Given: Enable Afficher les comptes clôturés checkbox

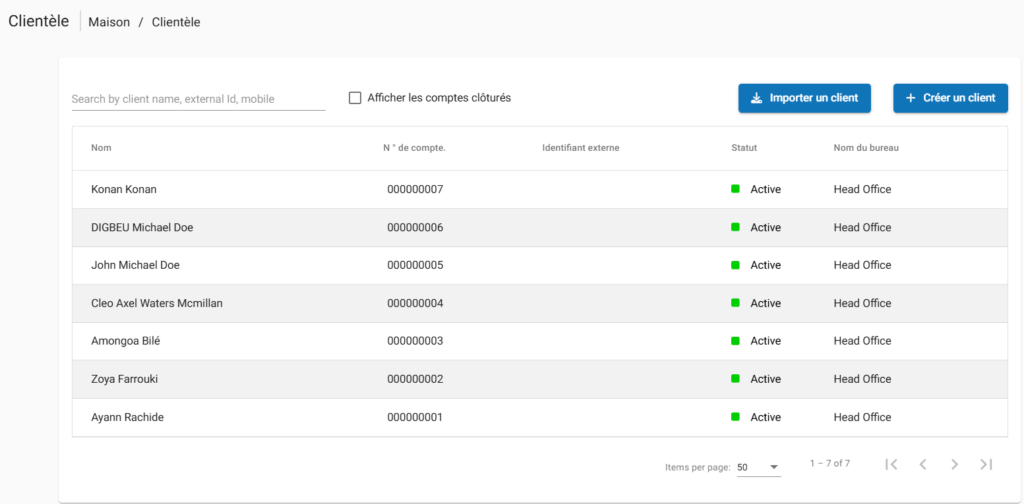Looking at the screenshot, I should pyautogui.click(x=355, y=98).
